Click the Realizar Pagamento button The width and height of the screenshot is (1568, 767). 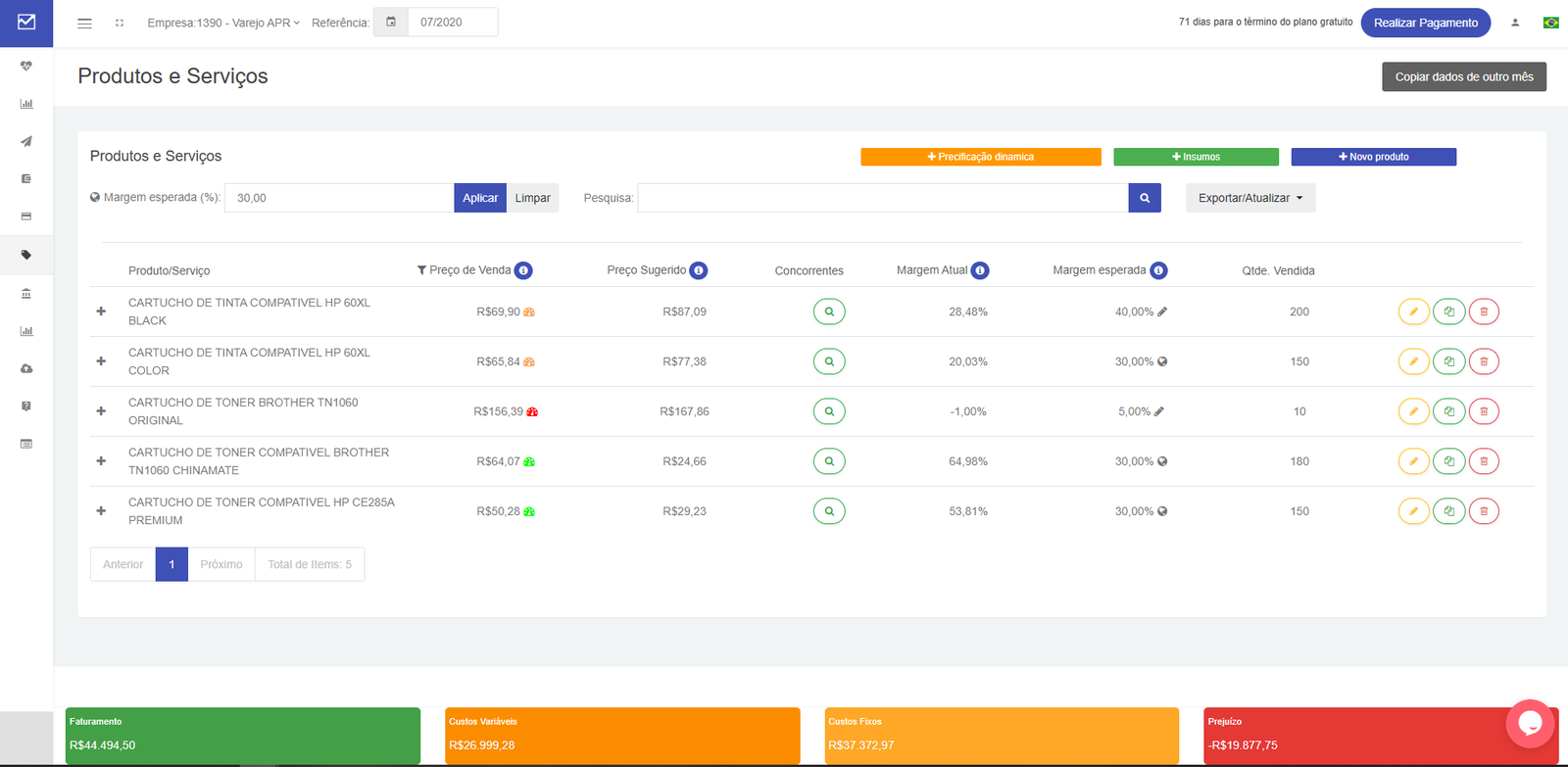pos(1425,23)
